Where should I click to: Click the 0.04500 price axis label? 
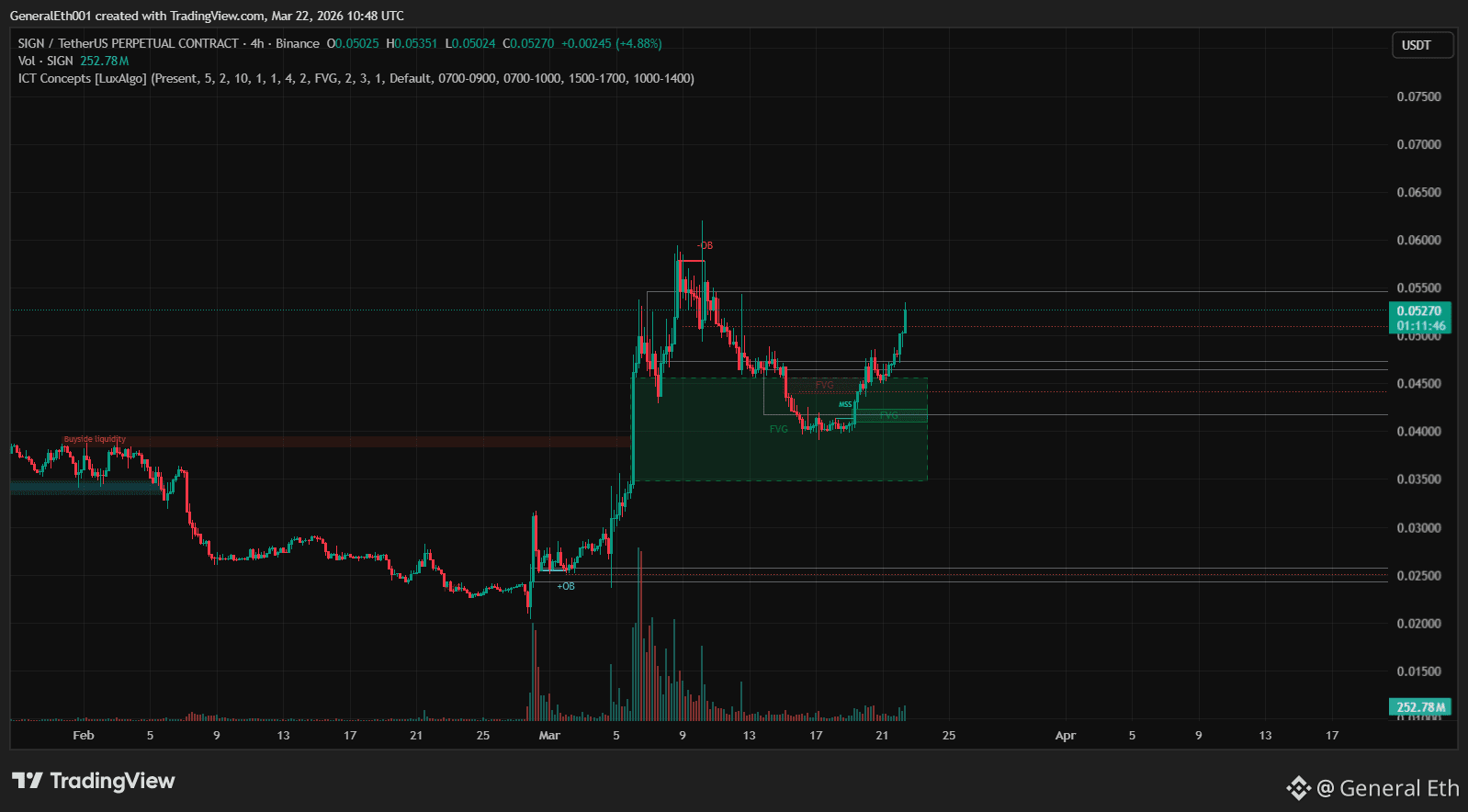[1419, 383]
